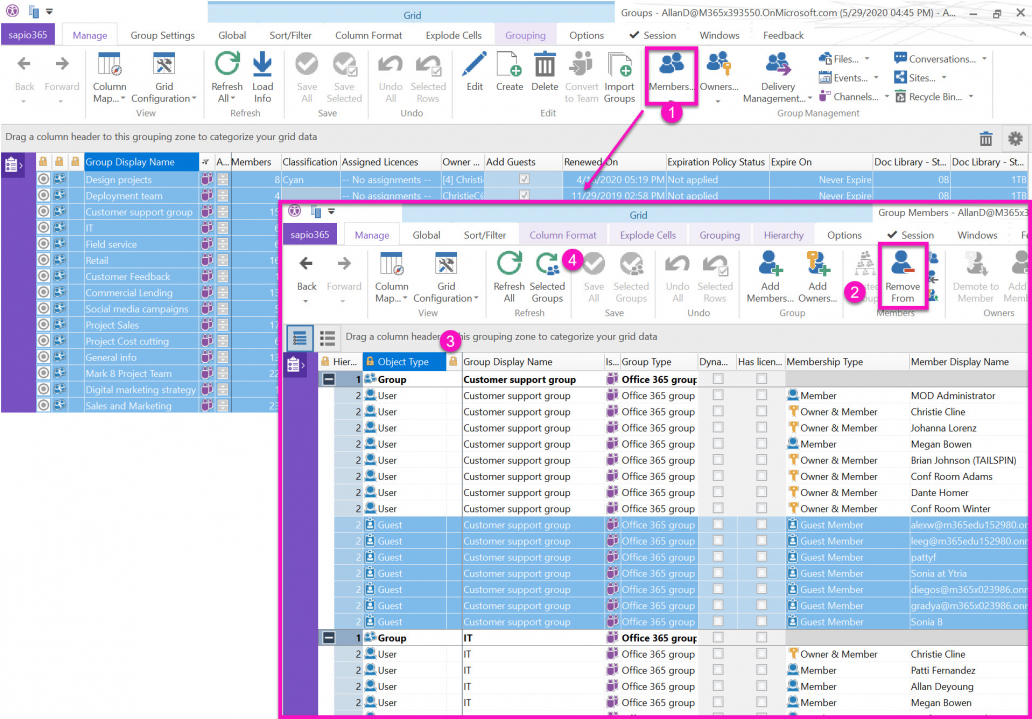Open Grid Configuration in Groups window ribbon
Viewport: 1032px width, 719px height.
coord(164,77)
